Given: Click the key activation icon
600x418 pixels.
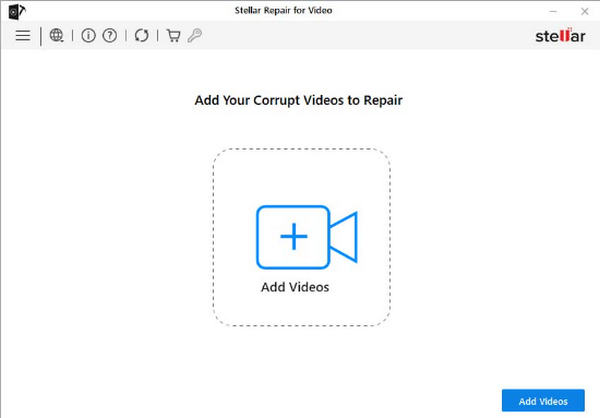Looking at the screenshot, I should tap(194, 36).
